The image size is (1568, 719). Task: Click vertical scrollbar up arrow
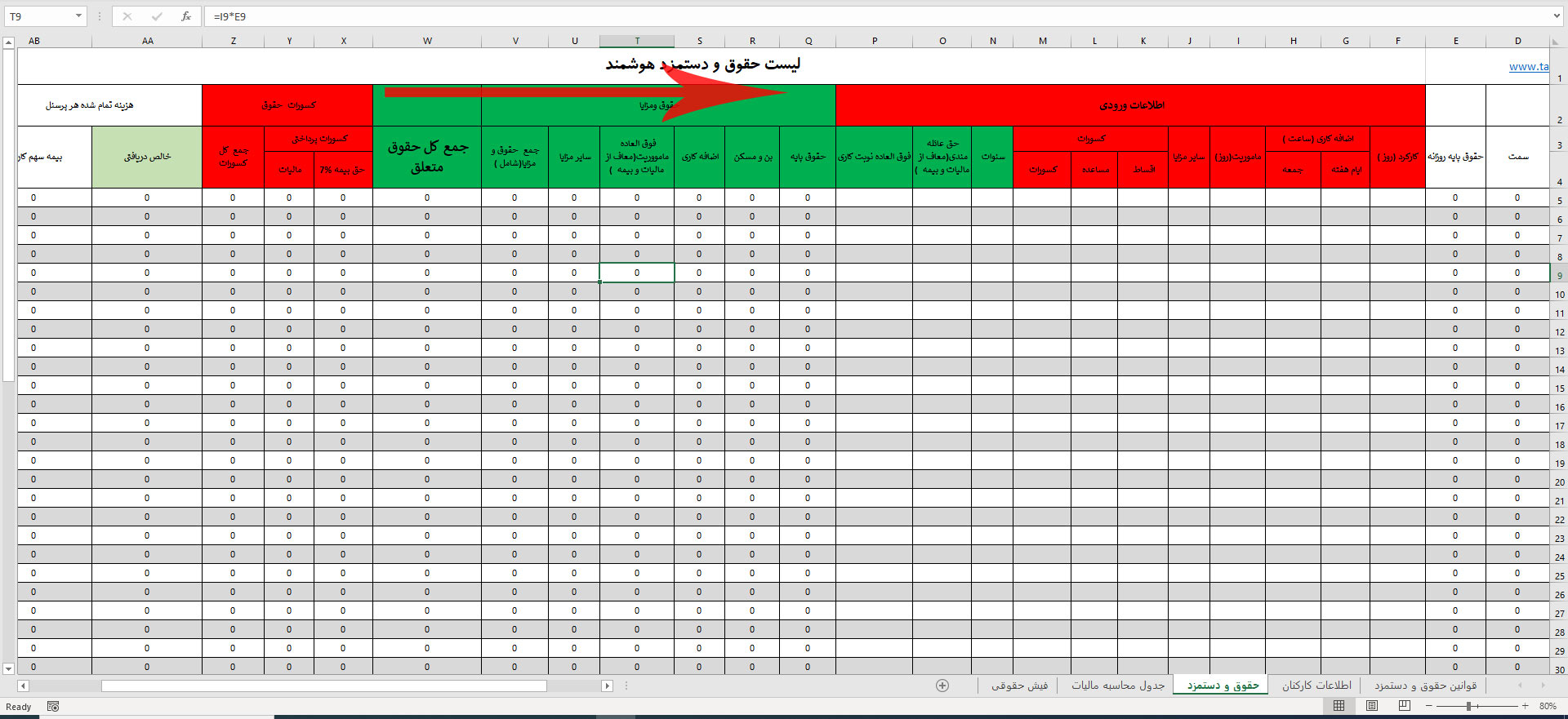(9, 42)
